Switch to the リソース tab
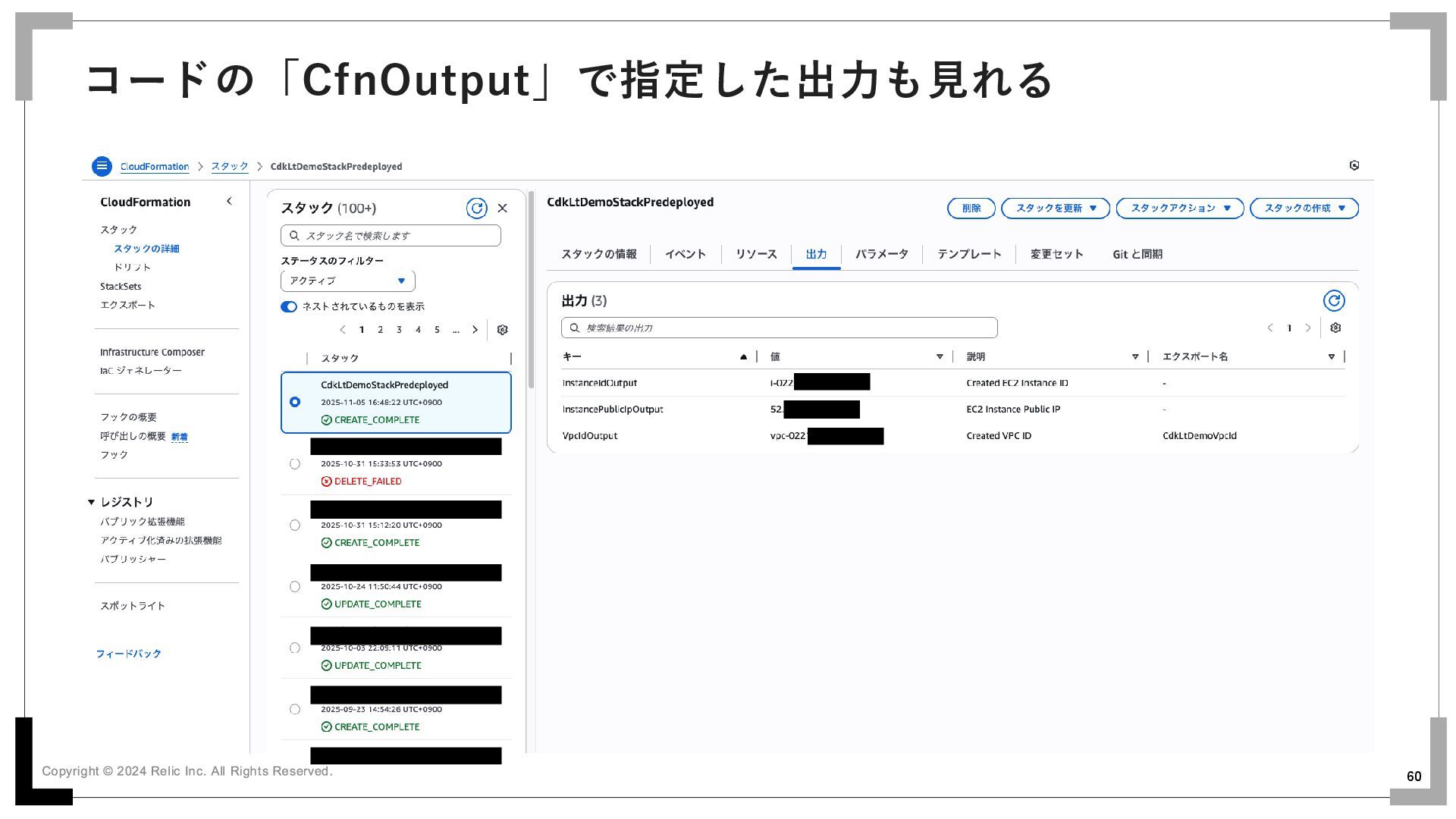 [x=755, y=254]
